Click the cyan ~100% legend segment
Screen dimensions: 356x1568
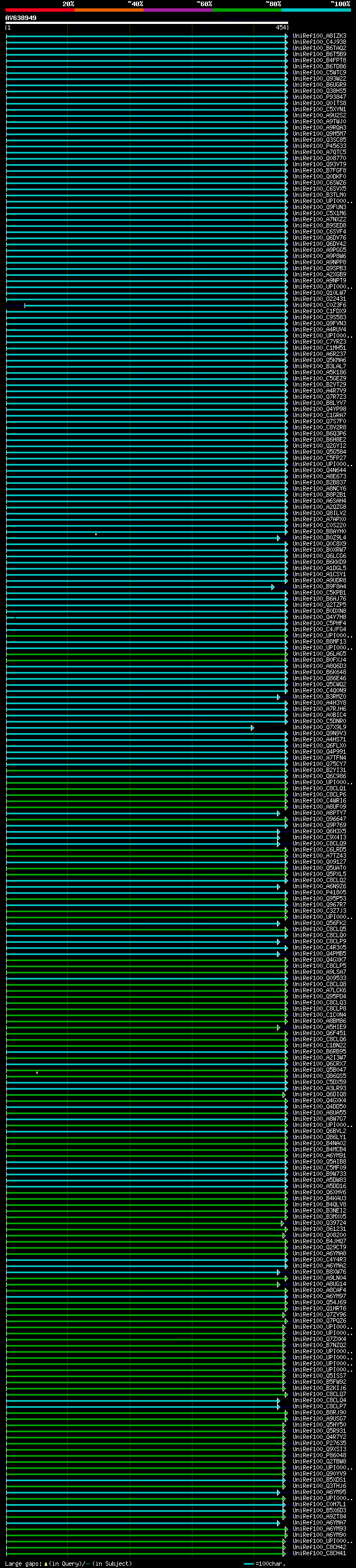pos(317,10)
